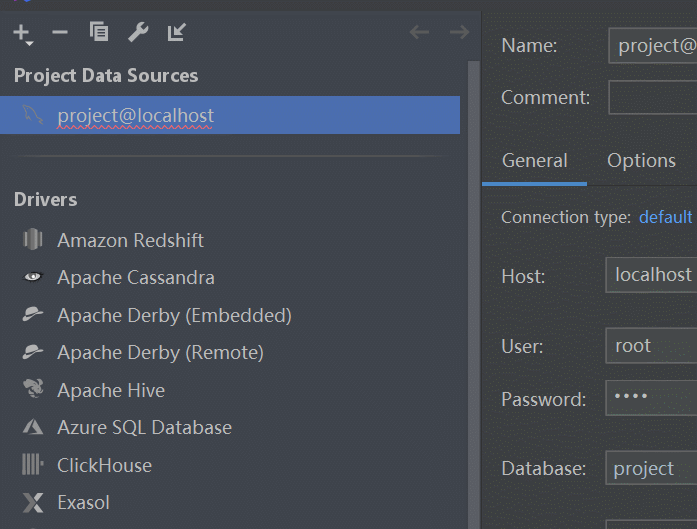Open driver settings via wrench icon
The width and height of the screenshot is (697, 529).
(x=138, y=32)
